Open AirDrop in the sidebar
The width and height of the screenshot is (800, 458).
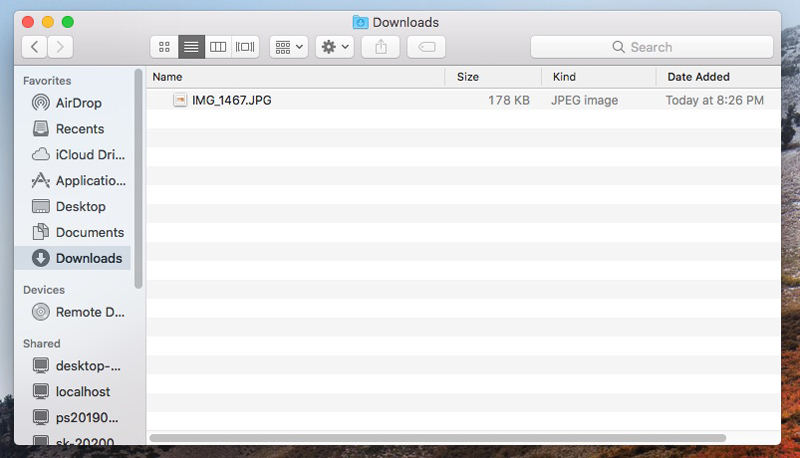tap(72, 103)
